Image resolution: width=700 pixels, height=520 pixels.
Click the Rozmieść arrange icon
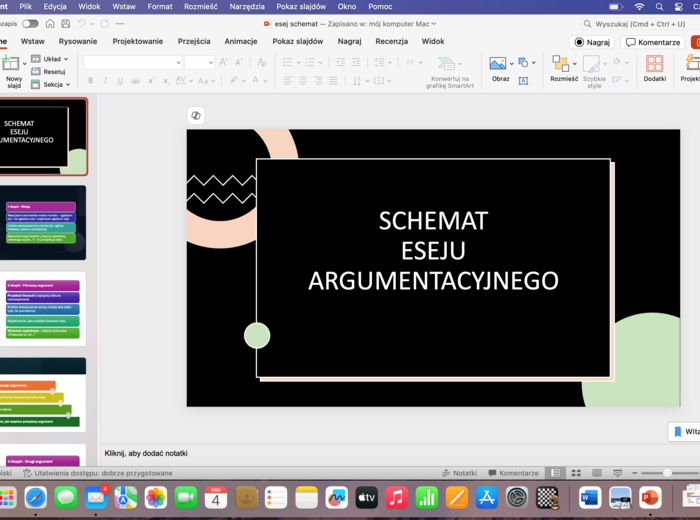pyautogui.click(x=560, y=63)
